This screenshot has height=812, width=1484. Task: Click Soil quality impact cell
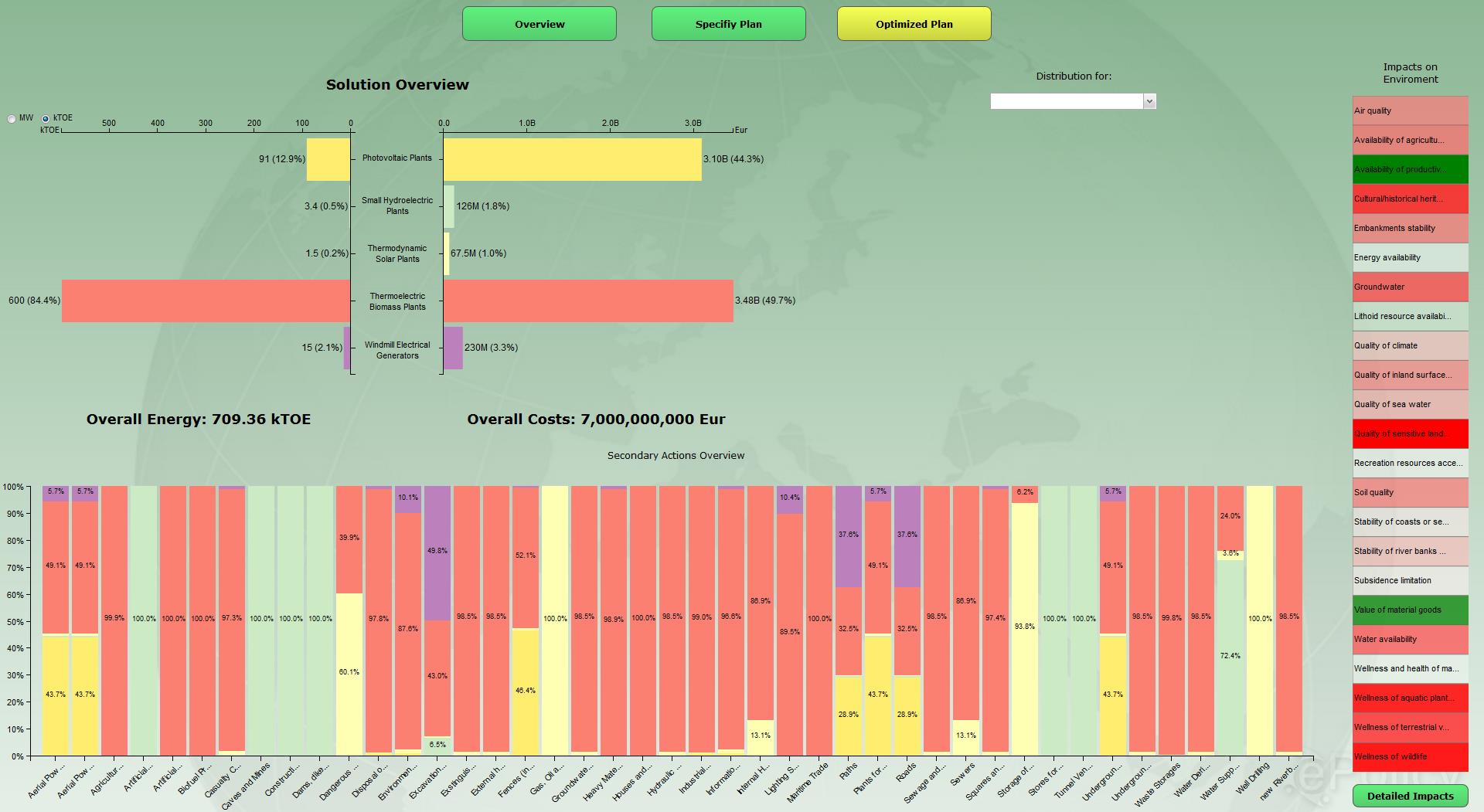pyautogui.click(x=1411, y=492)
